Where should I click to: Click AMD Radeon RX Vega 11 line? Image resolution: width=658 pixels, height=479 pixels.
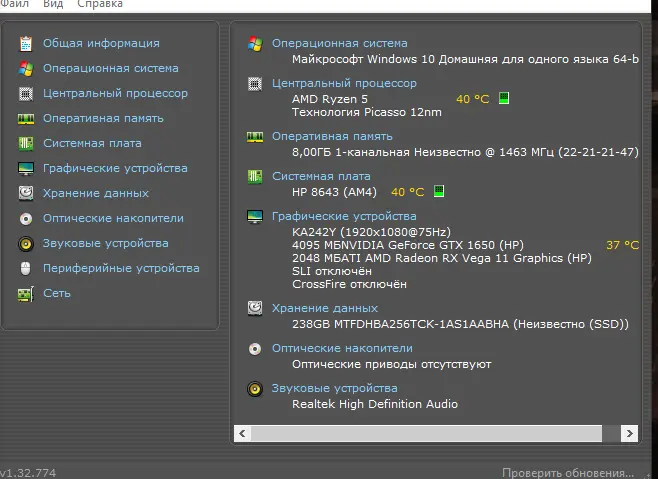pos(442,258)
